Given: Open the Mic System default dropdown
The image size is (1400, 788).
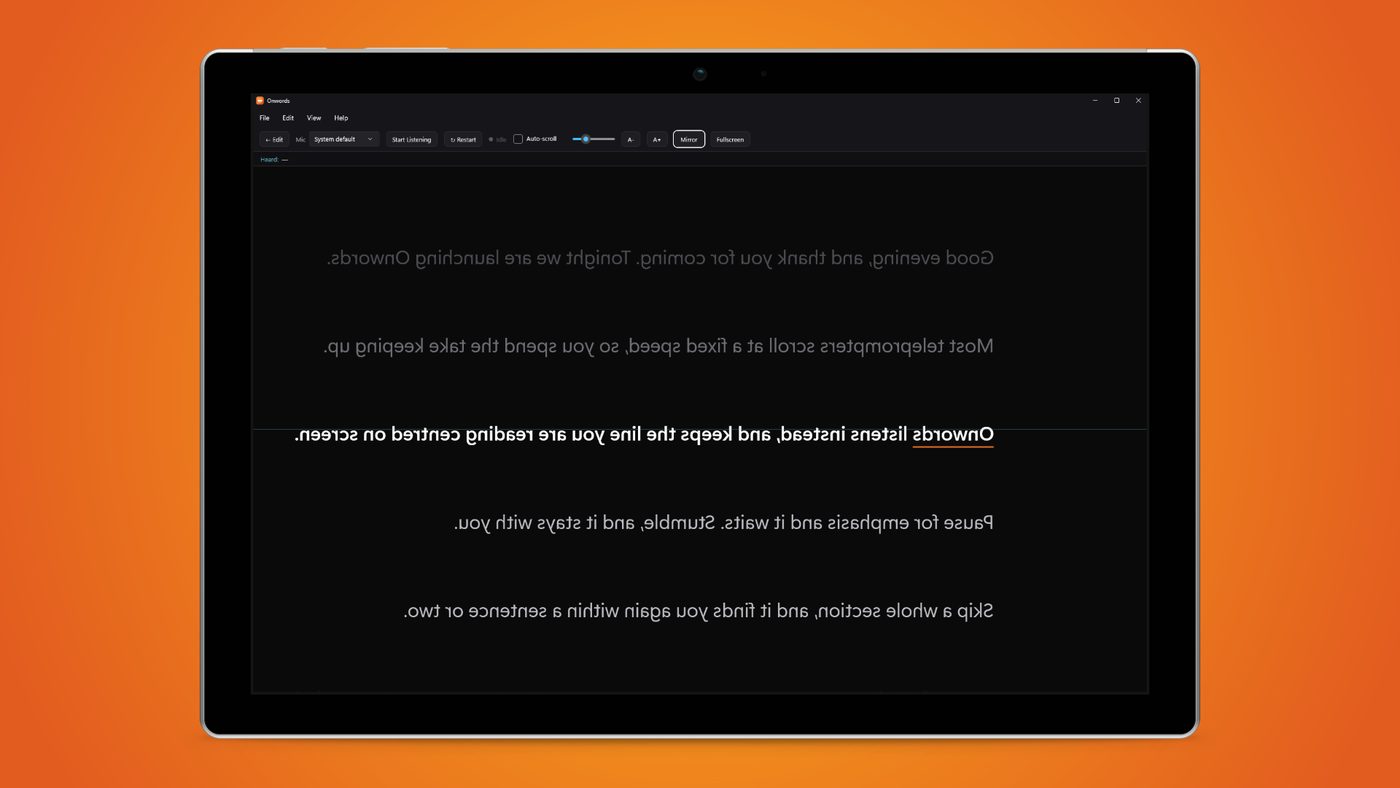Looking at the screenshot, I should click(x=344, y=139).
